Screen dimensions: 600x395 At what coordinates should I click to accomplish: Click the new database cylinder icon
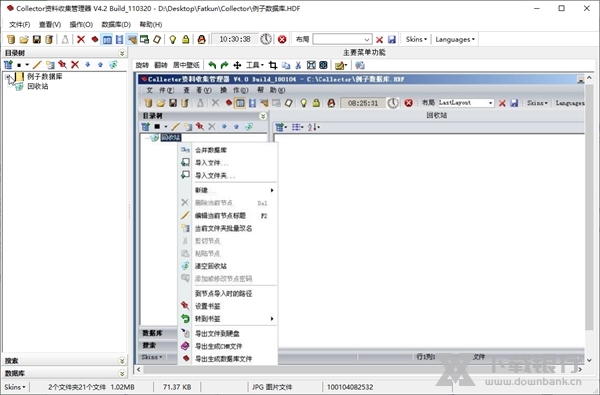click(11, 39)
